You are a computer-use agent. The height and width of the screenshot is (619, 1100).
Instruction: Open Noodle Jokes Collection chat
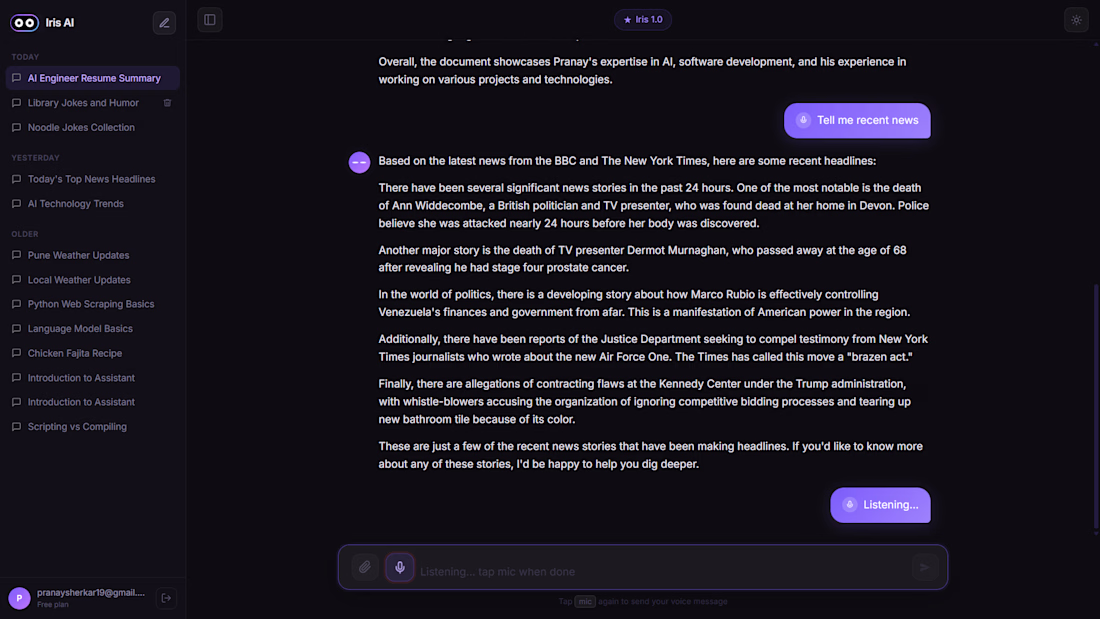pyautogui.click(x=93, y=127)
